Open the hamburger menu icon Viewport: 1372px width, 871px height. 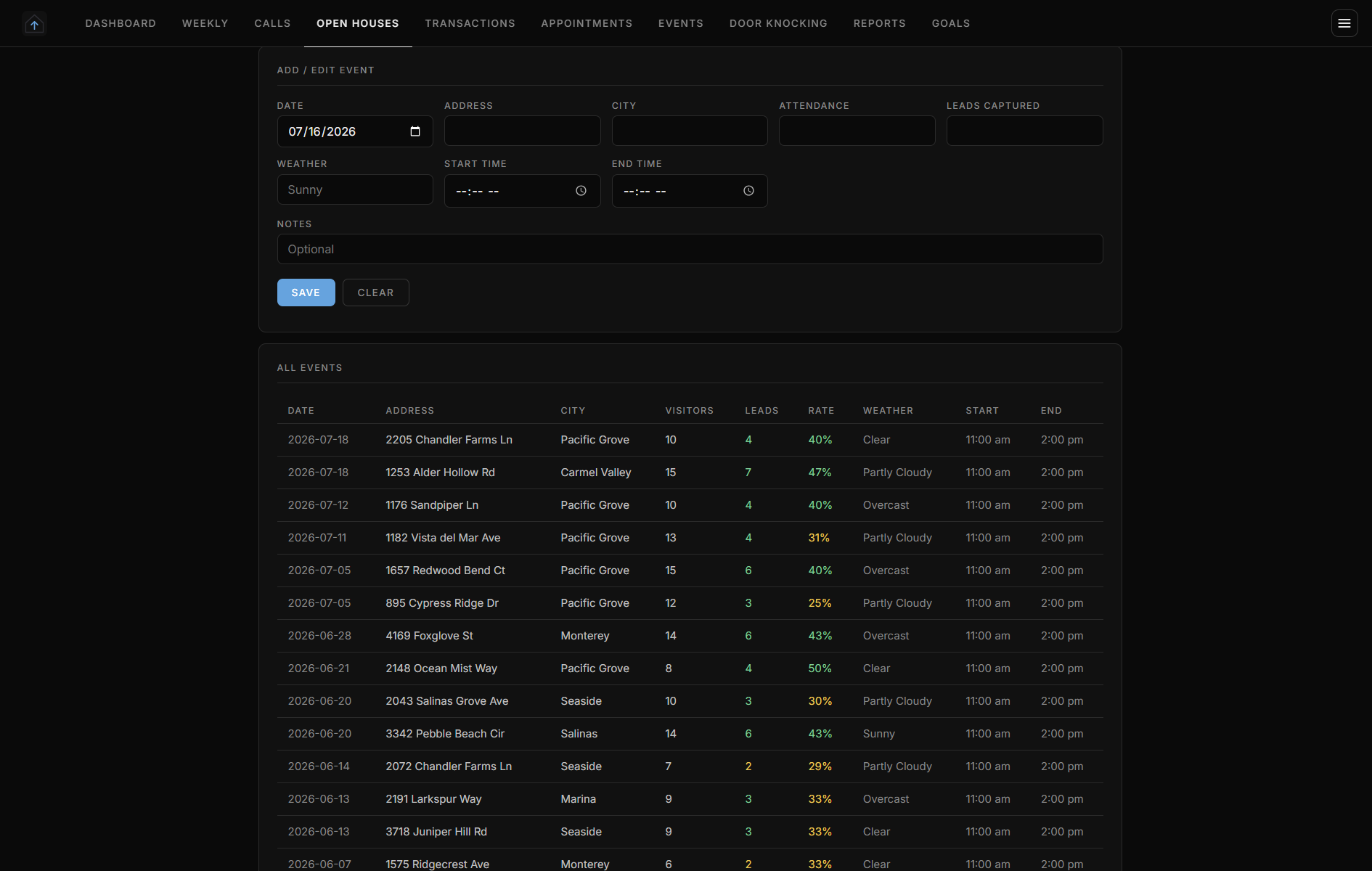tap(1344, 23)
